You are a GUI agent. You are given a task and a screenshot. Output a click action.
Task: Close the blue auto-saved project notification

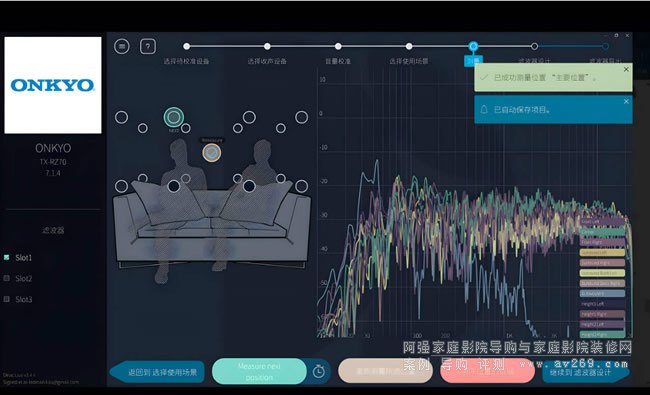point(626,102)
